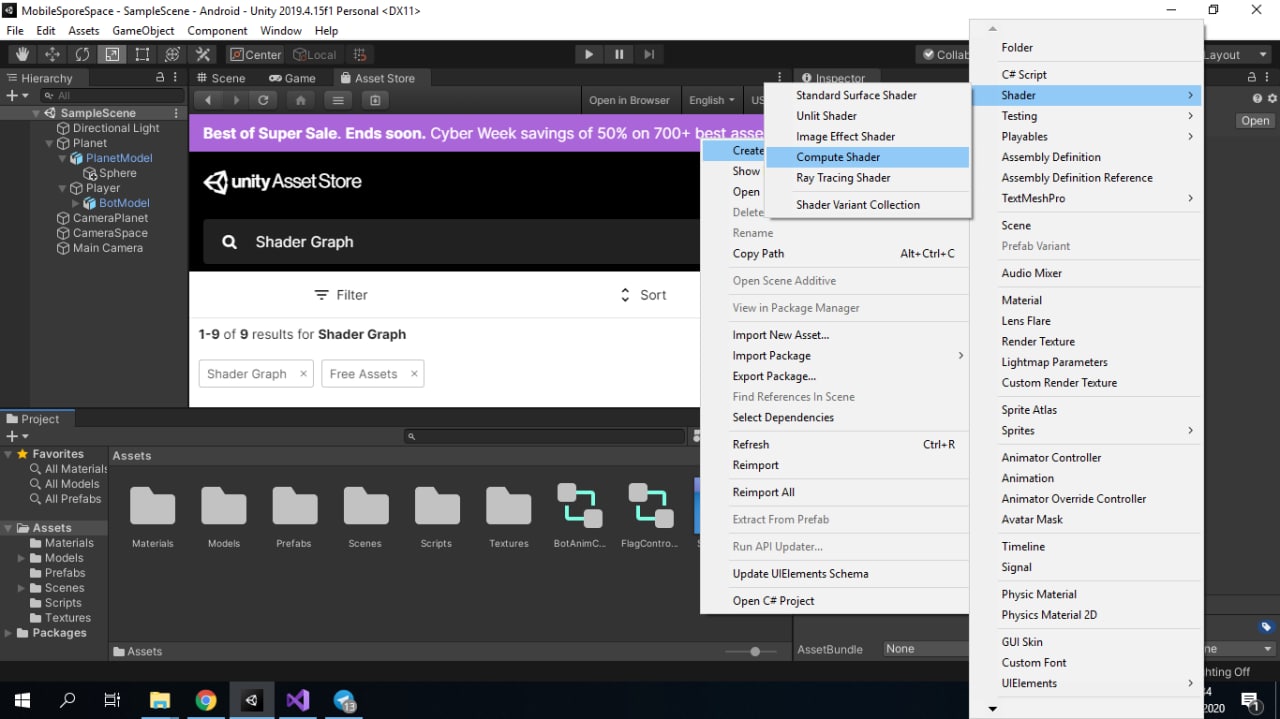Open the Testing submenu
Viewport: 1280px width, 719px height.
click(x=1085, y=116)
